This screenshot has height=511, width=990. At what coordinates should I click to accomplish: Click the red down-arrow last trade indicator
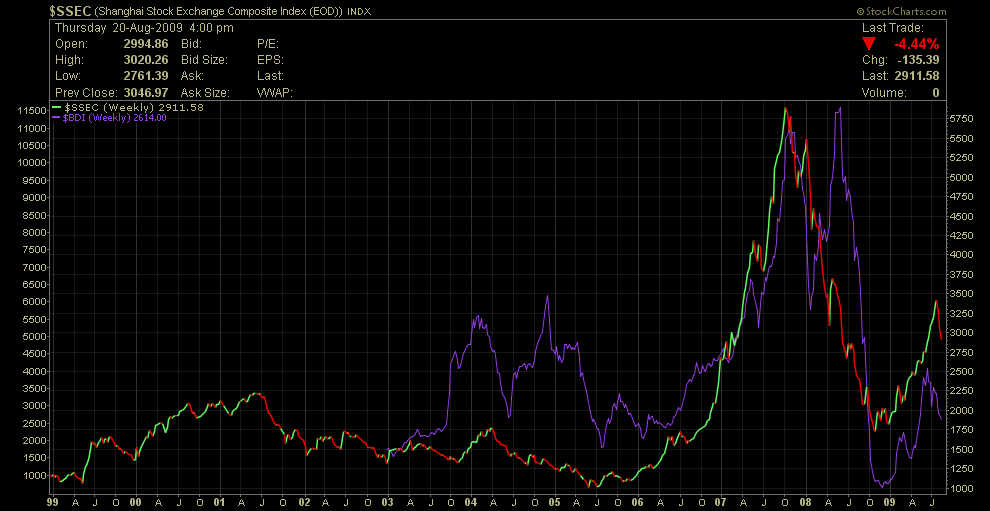[x=868, y=44]
